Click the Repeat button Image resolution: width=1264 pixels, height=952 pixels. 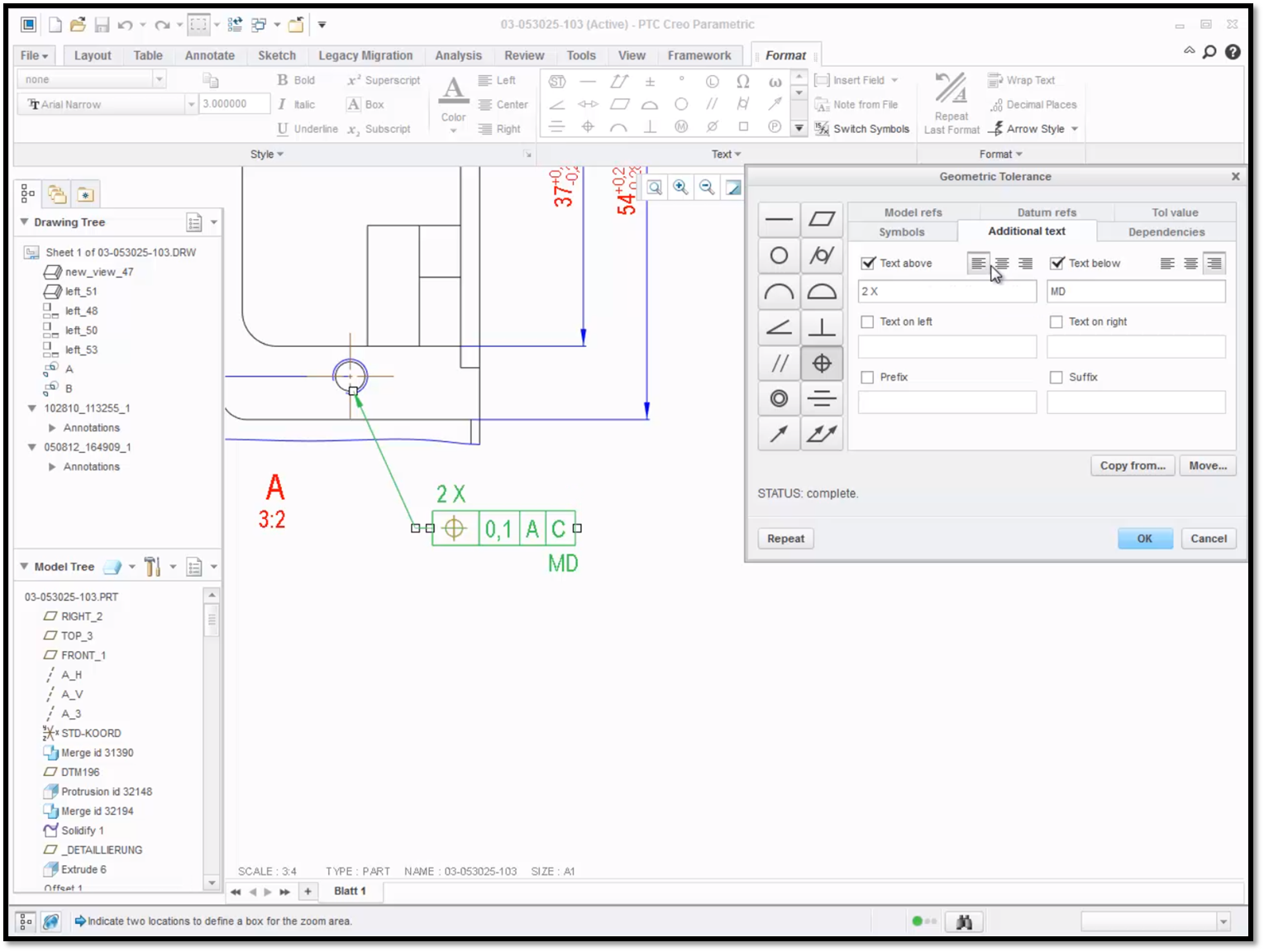click(x=785, y=539)
